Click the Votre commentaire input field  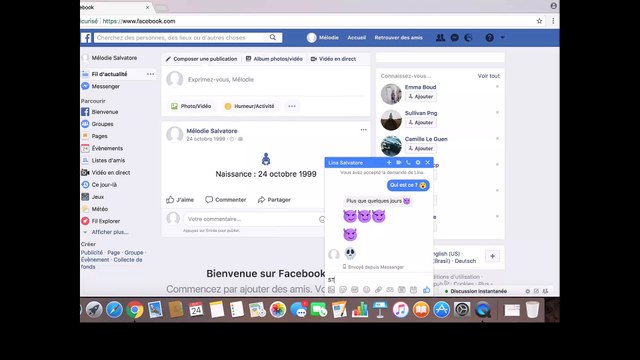pos(254,219)
